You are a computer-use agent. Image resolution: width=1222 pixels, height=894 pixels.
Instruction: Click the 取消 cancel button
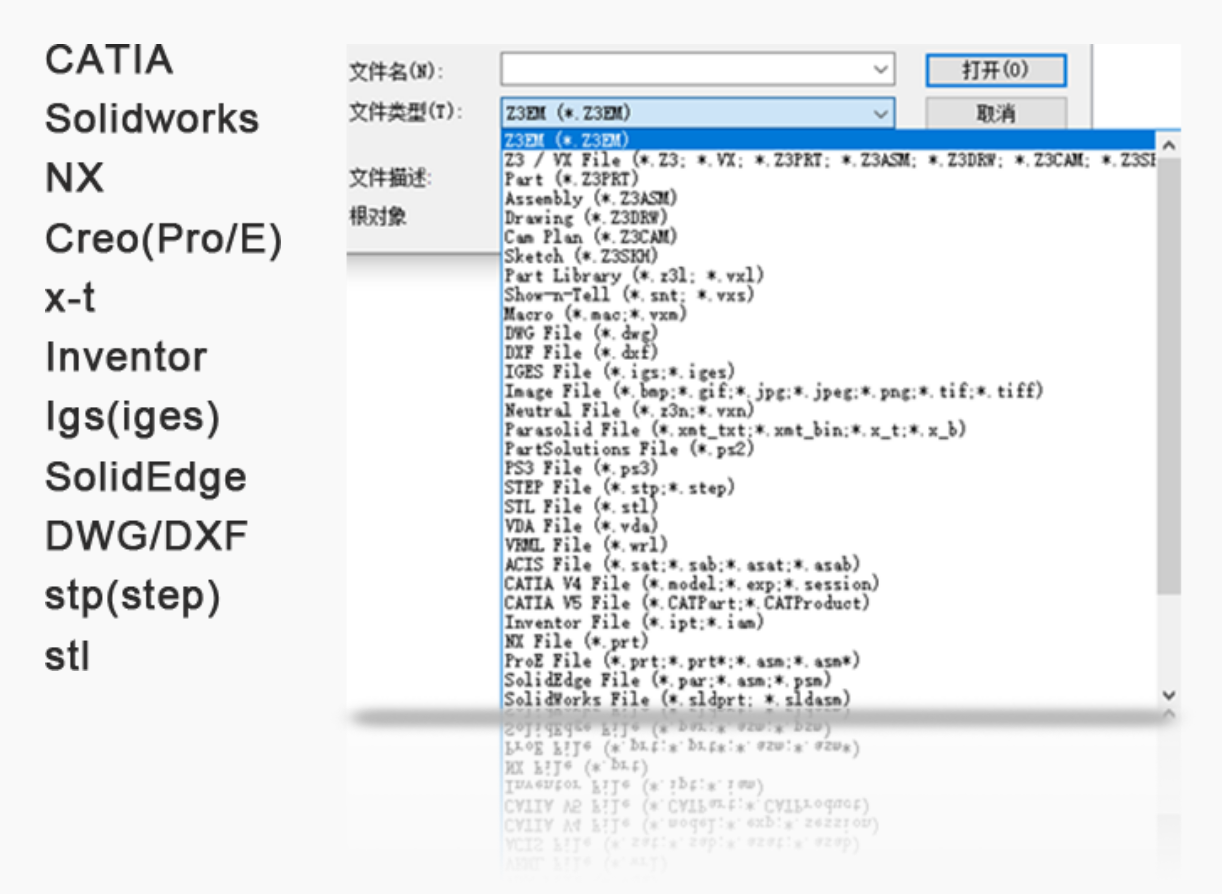tap(995, 113)
